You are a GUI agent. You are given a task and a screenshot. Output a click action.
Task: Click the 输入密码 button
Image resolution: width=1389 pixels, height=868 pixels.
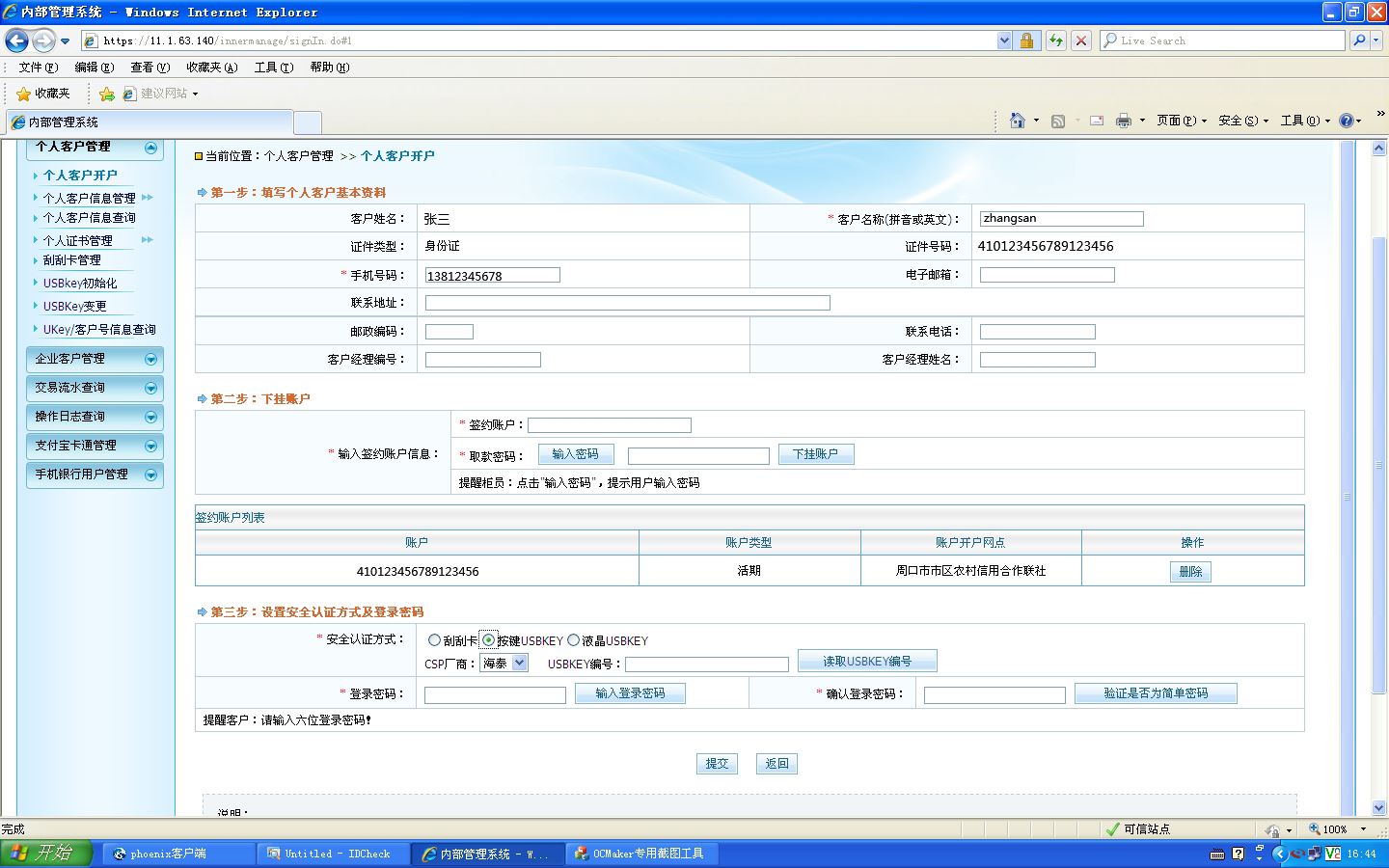pos(575,454)
